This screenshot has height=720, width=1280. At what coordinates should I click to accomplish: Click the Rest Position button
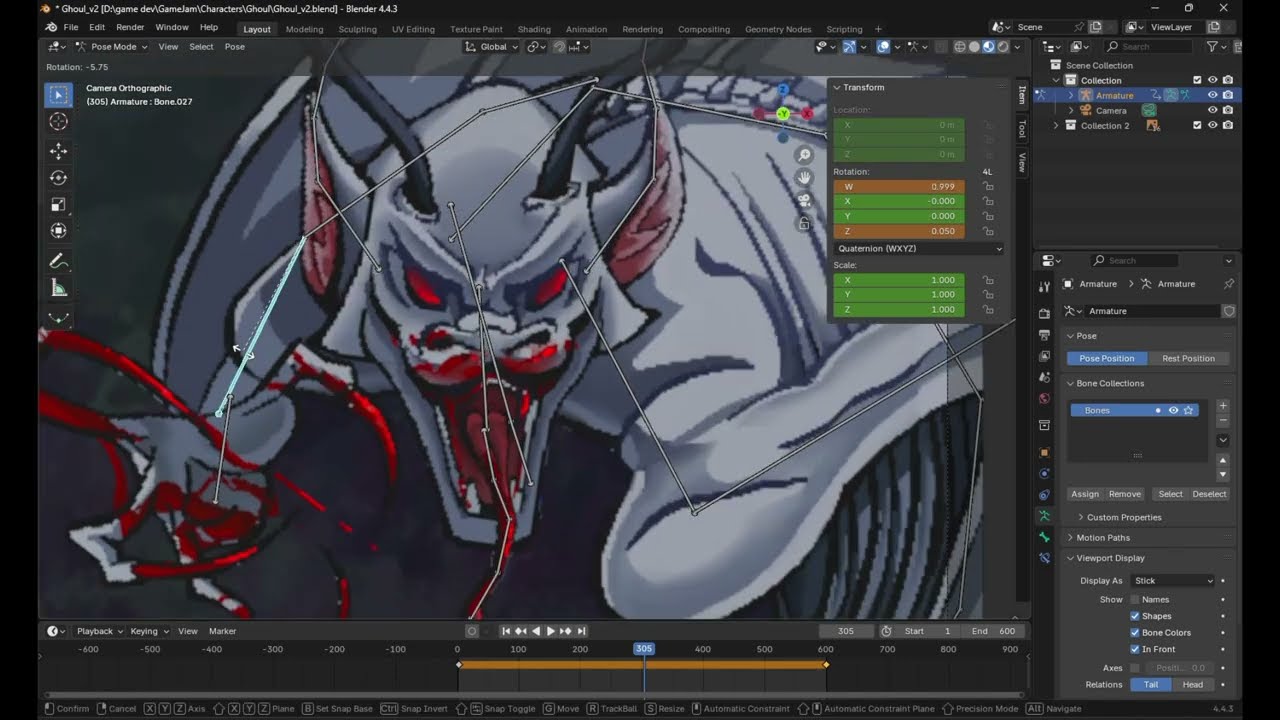(1188, 358)
